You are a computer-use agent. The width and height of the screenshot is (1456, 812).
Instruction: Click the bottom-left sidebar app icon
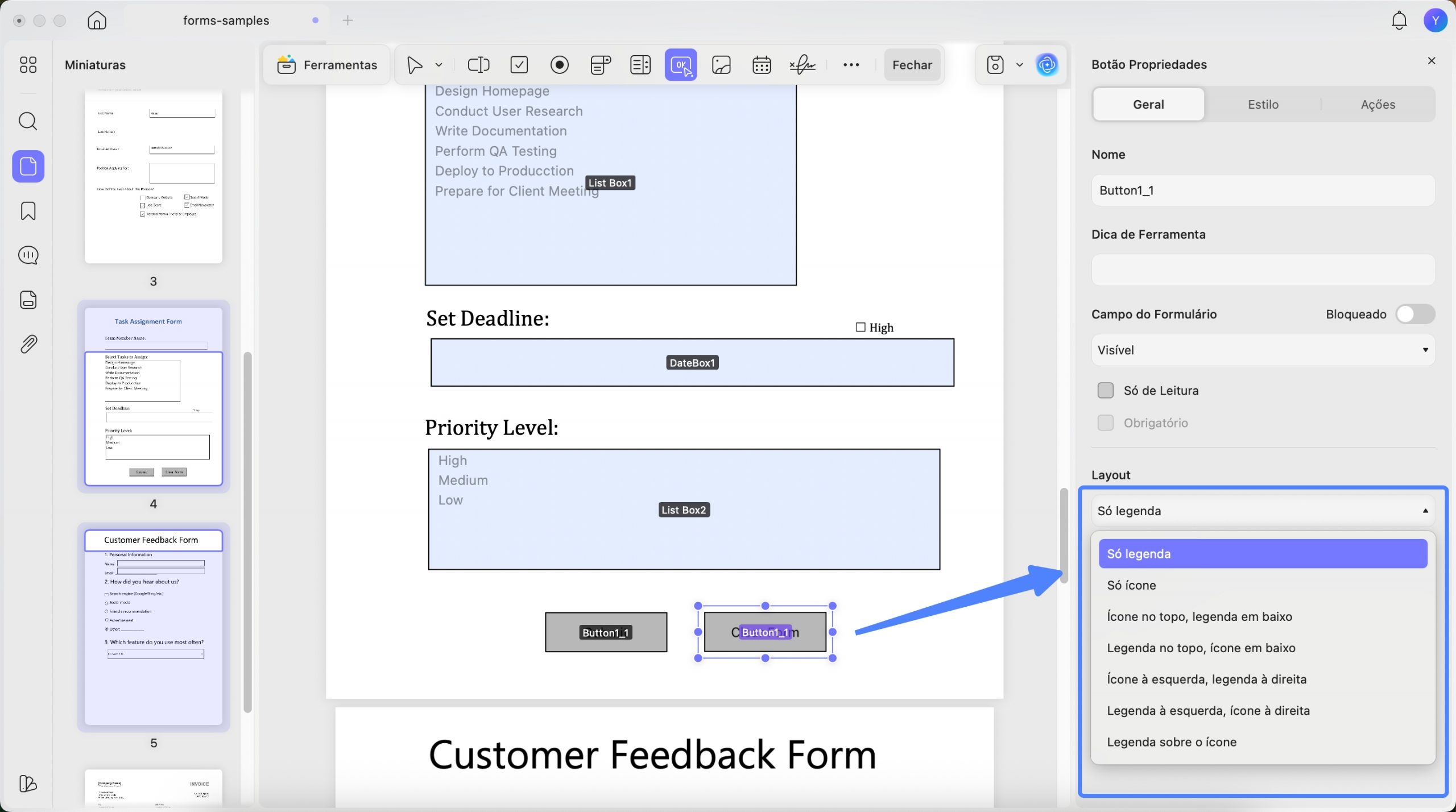point(28,784)
